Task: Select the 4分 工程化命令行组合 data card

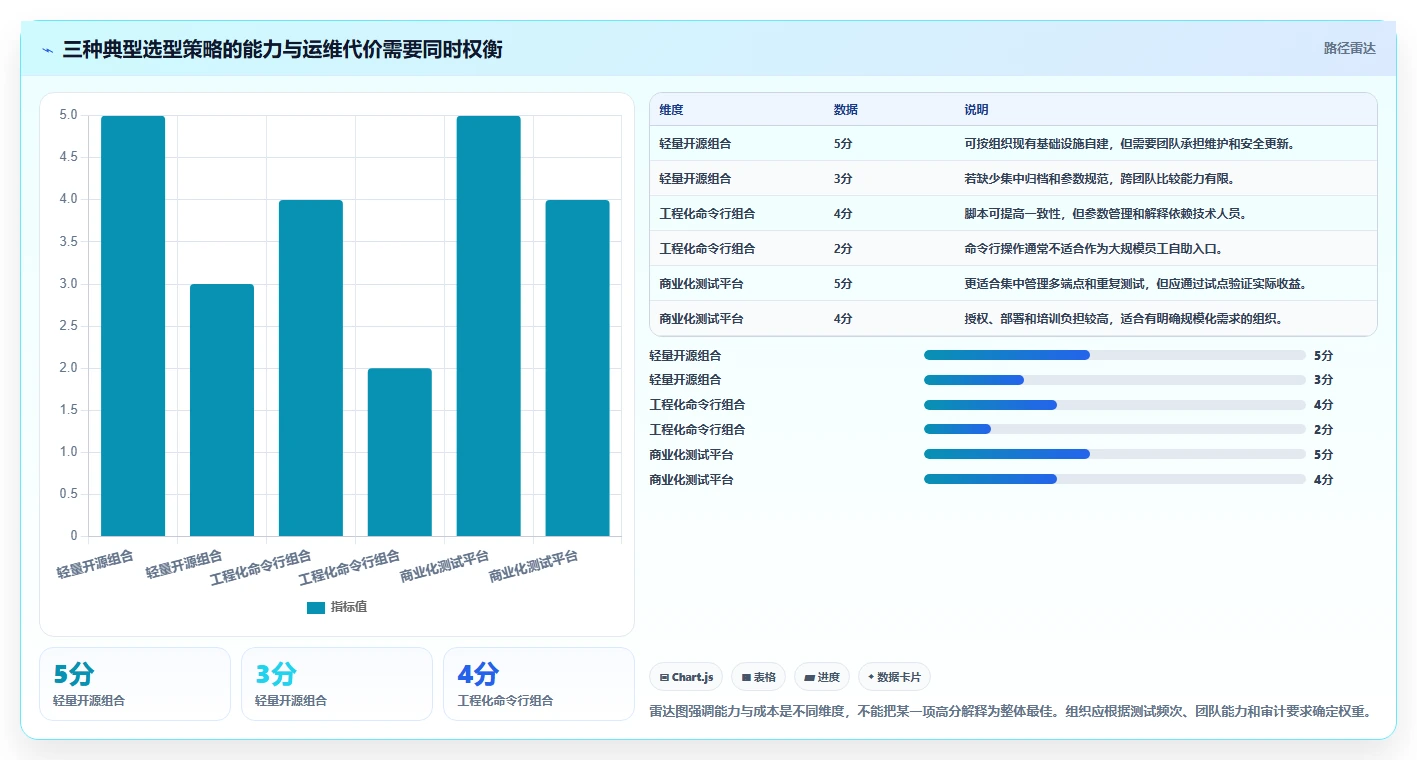Action: click(x=539, y=684)
